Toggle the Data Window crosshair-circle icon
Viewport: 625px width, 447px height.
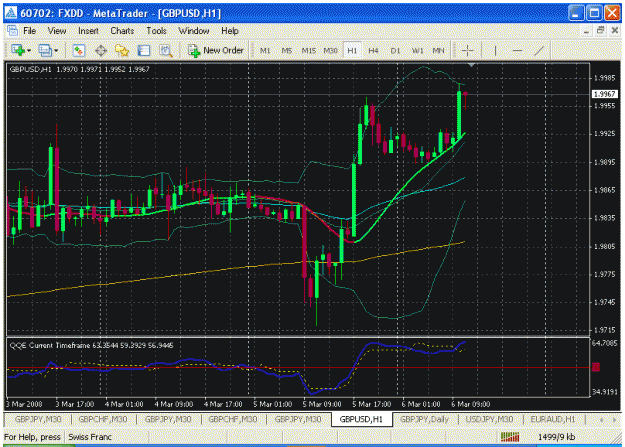101,50
